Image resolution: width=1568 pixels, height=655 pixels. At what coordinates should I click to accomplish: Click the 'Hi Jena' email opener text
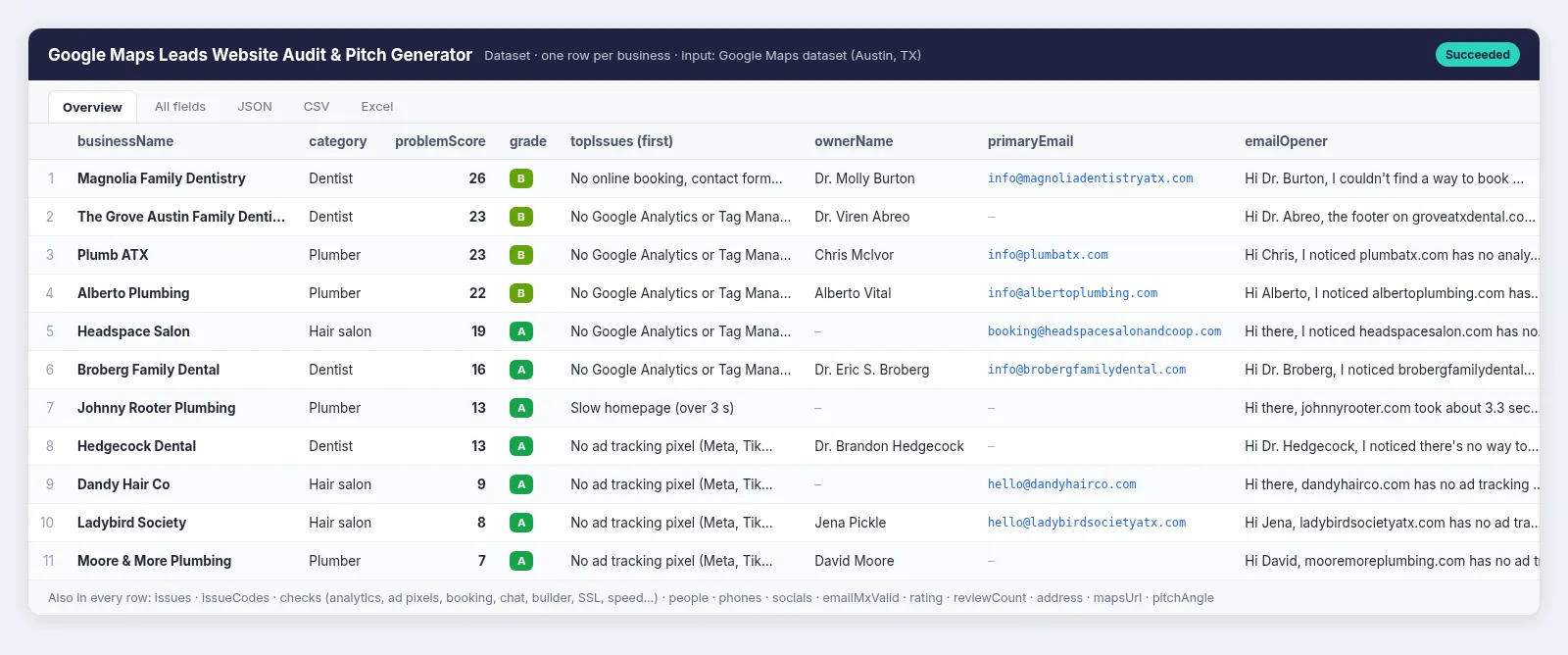point(1392,523)
